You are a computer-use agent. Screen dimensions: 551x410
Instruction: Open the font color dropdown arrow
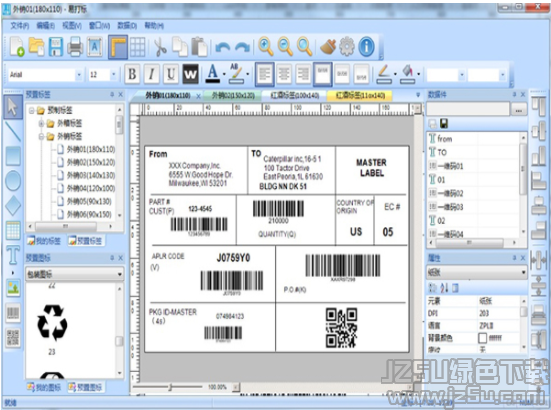click(224, 74)
